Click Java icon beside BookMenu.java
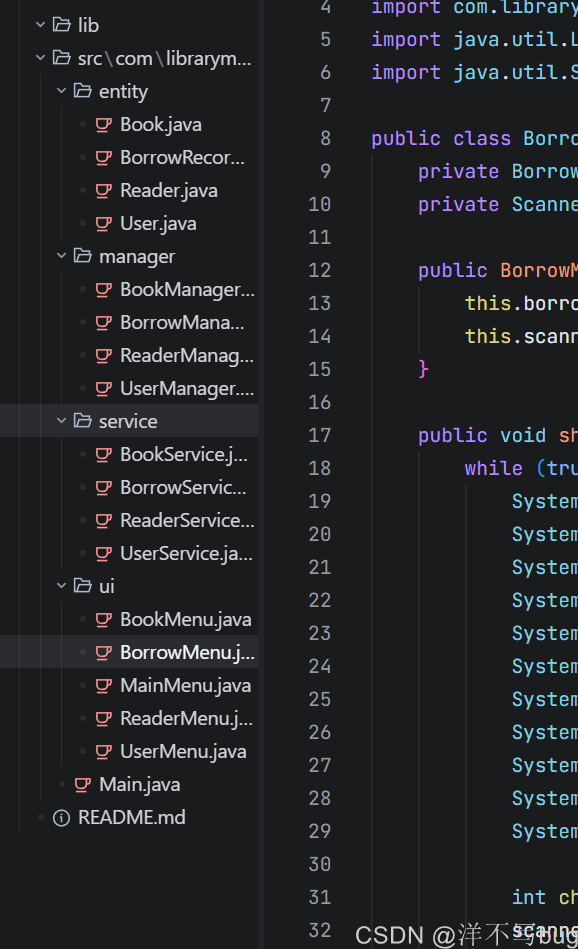The width and height of the screenshot is (578, 949). tap(103, 619)
